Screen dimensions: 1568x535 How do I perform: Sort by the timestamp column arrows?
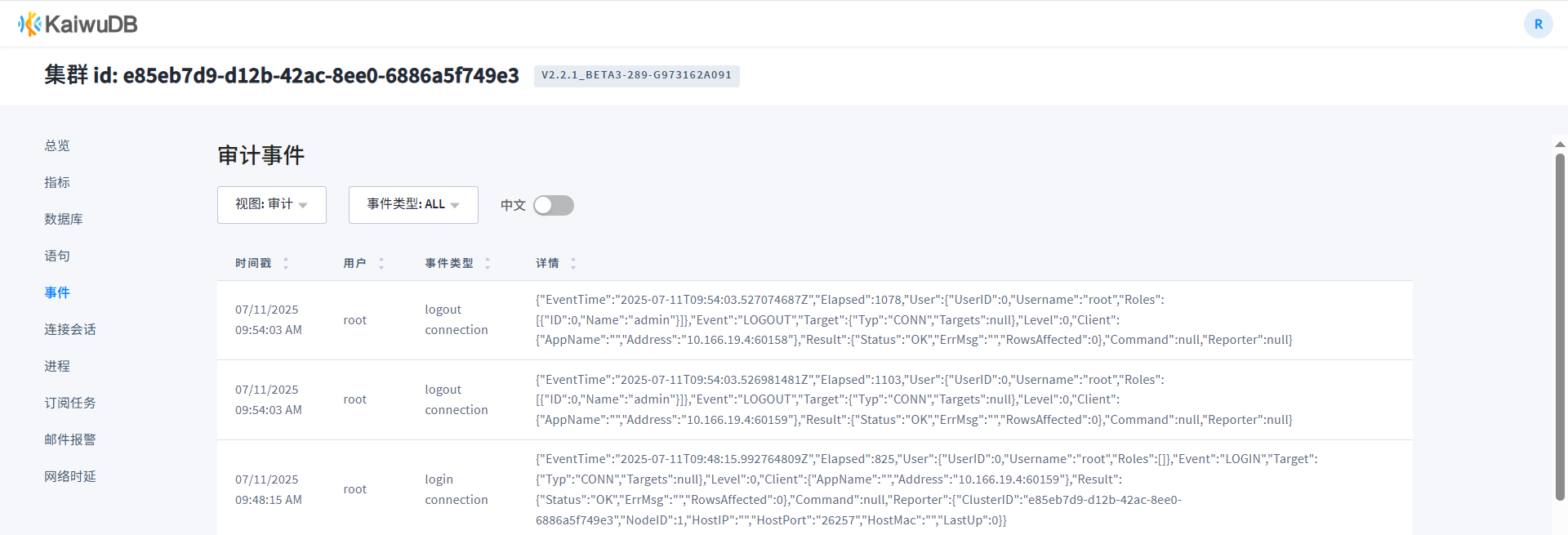tap(286, 263)
